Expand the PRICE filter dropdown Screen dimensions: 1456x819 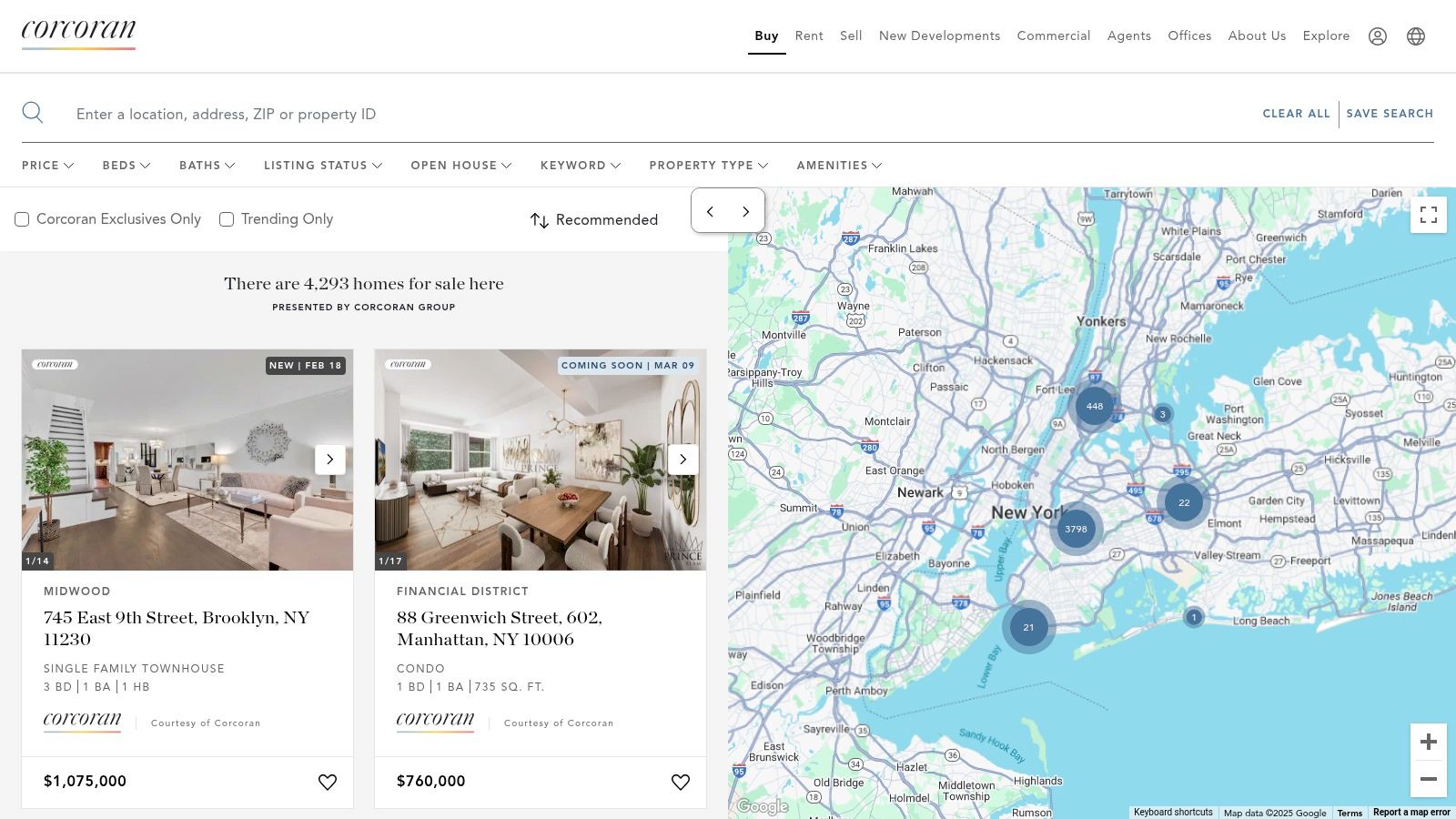click(48, 166)
